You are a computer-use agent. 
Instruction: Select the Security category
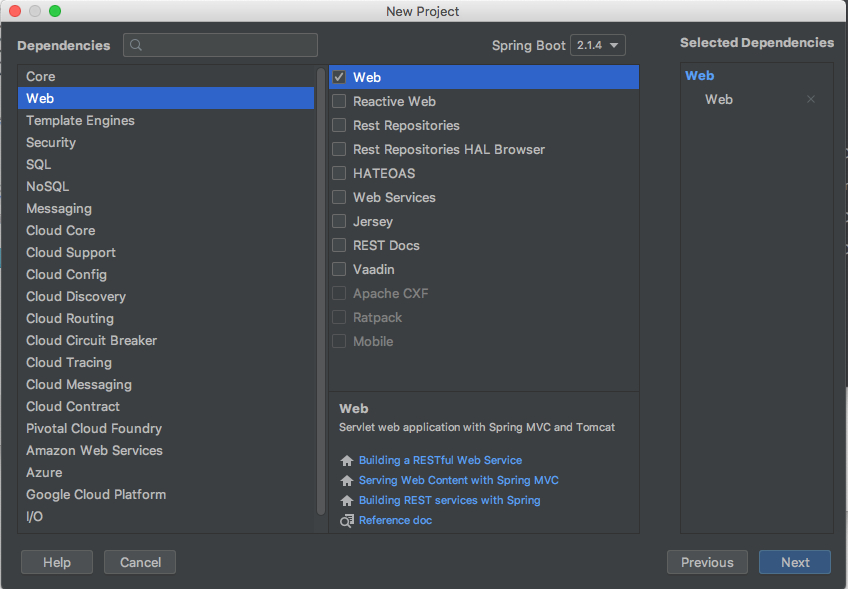[x=51, y=142]
